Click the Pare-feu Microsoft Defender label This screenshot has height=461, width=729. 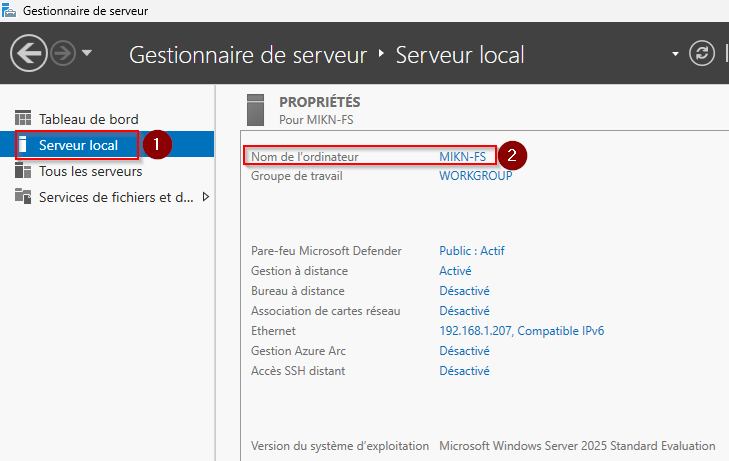326,251
